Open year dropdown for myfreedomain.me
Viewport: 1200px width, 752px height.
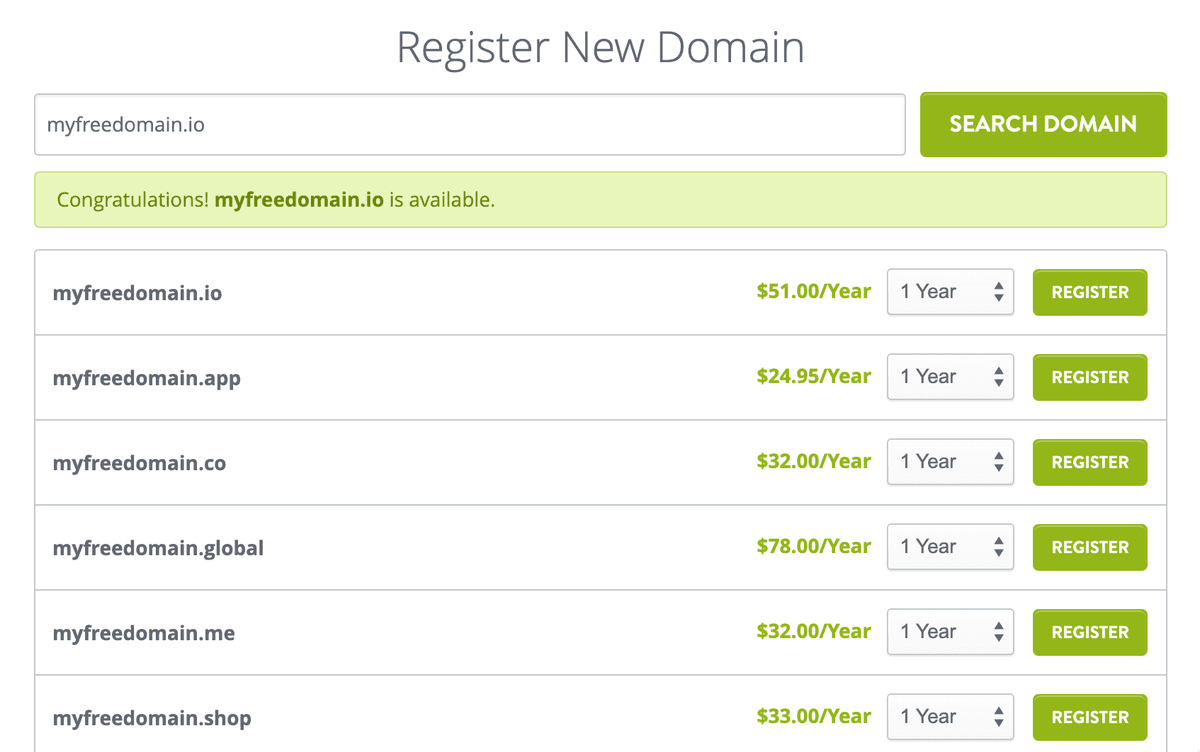click(950, 632)
